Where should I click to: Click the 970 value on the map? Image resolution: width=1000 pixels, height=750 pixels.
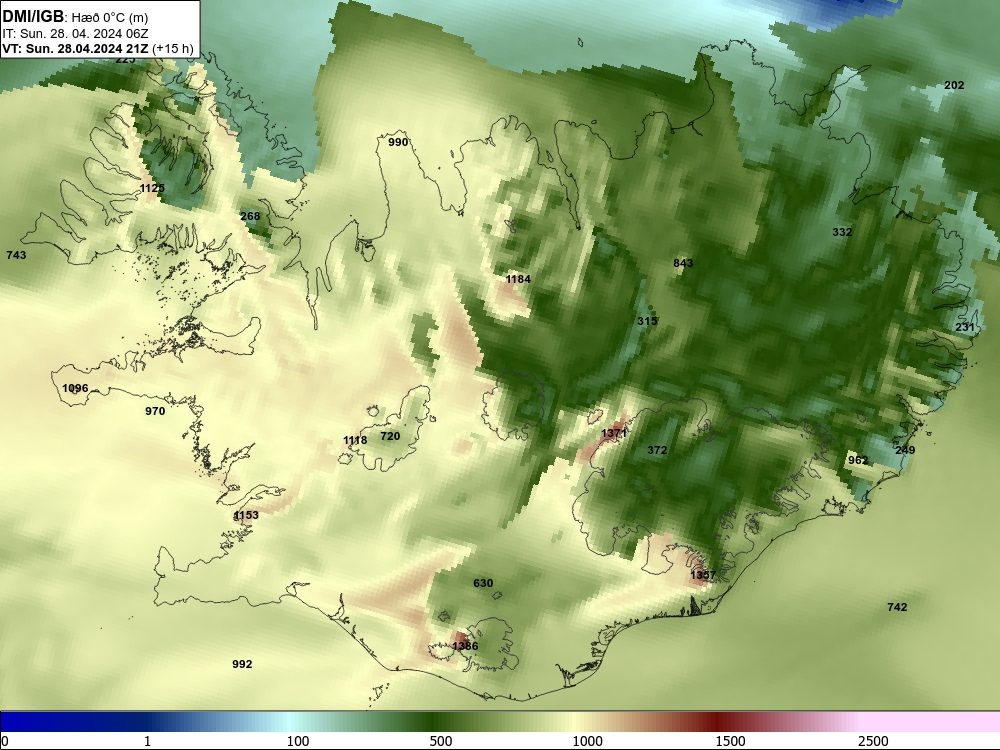click(155, 411)
